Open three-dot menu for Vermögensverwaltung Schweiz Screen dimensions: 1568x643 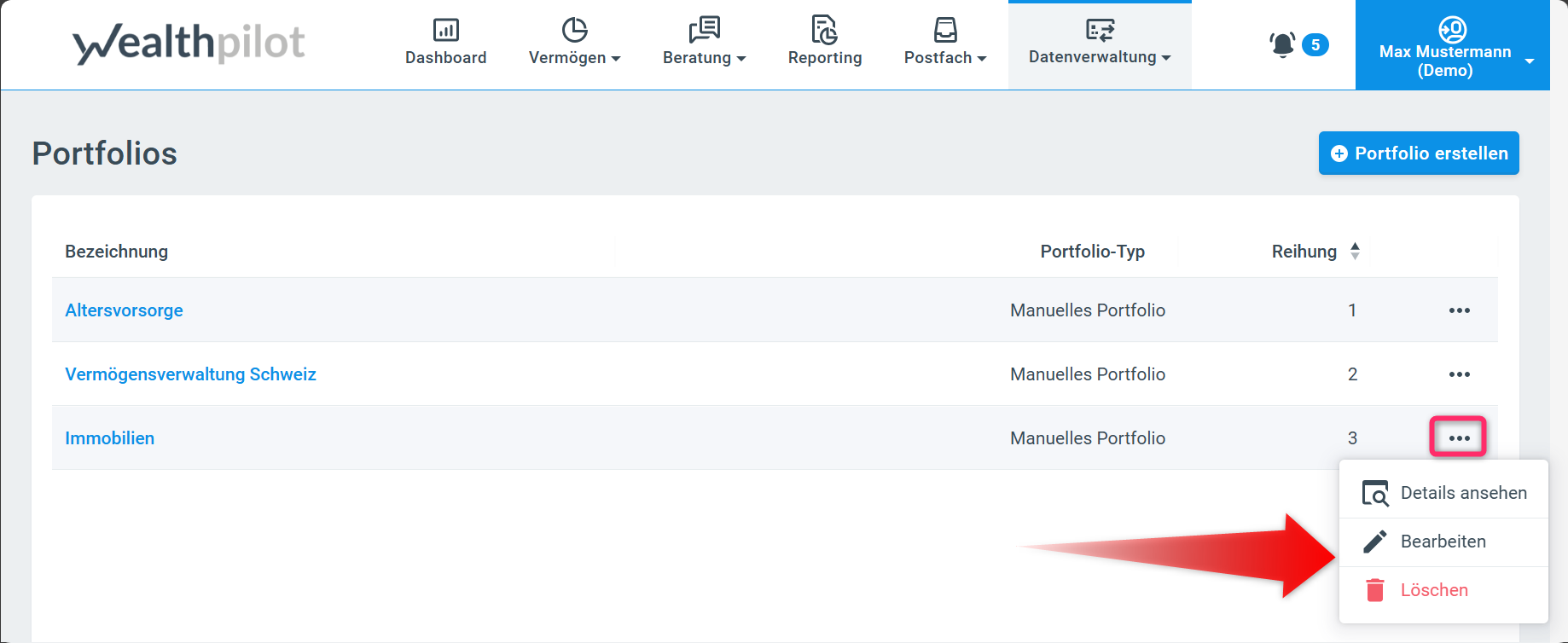pyautogui.click(x=1459, y=374)
